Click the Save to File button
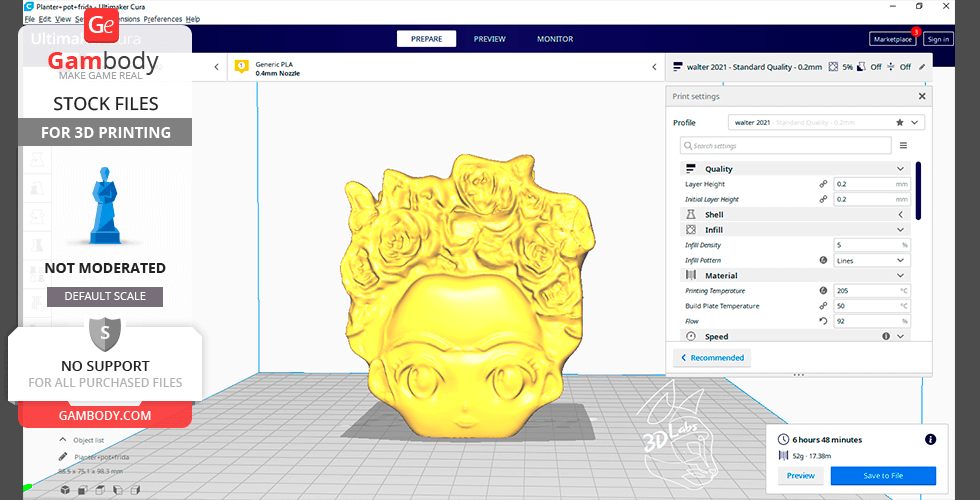This screenshot has height=500, width=980. (883, 476)
